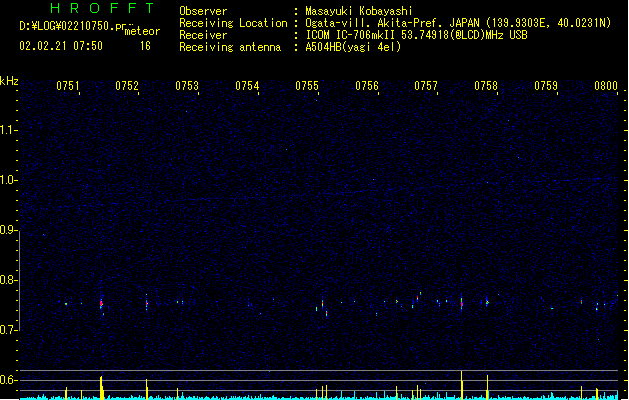The height and width of the screenshot is (400, 629).
Task: Select antenna value A504HB(yagi 4el)
Action: click(x=353, y=47)
